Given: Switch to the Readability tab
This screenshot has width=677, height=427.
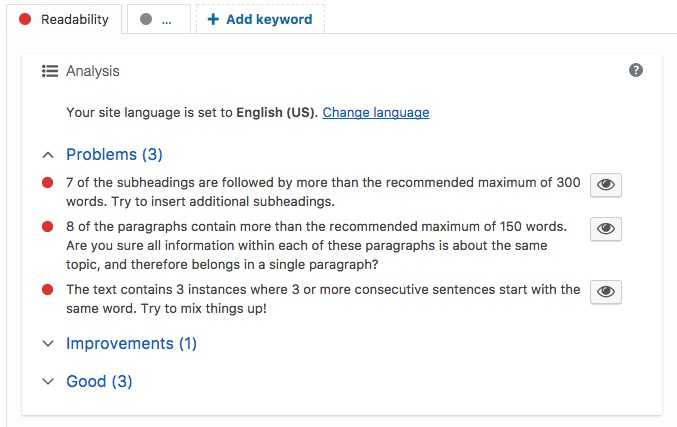Looking at the screenshot, I should tap(74, 19).
